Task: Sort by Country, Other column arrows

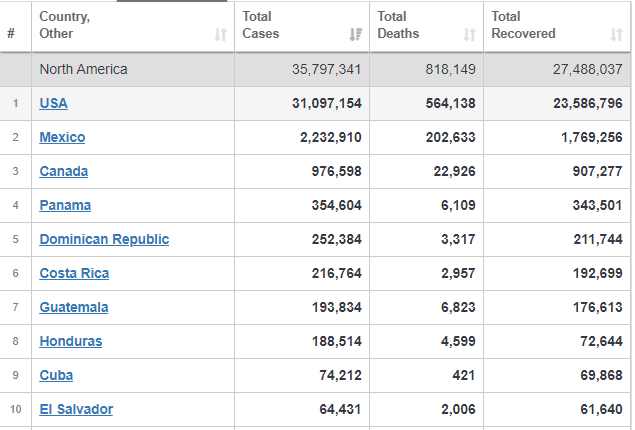Action: [x=221, y=35]
